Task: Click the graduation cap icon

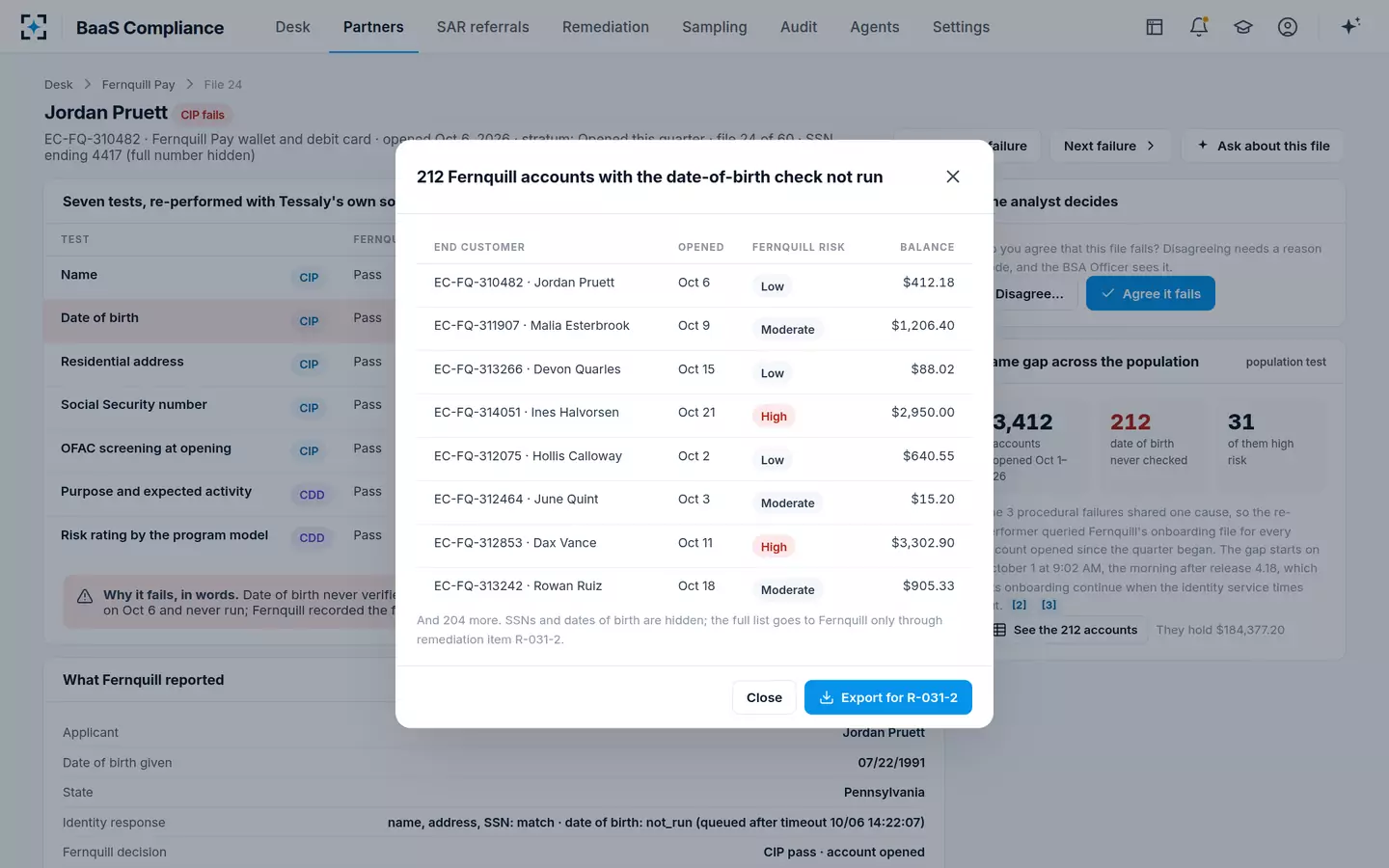Action: 1243,27
